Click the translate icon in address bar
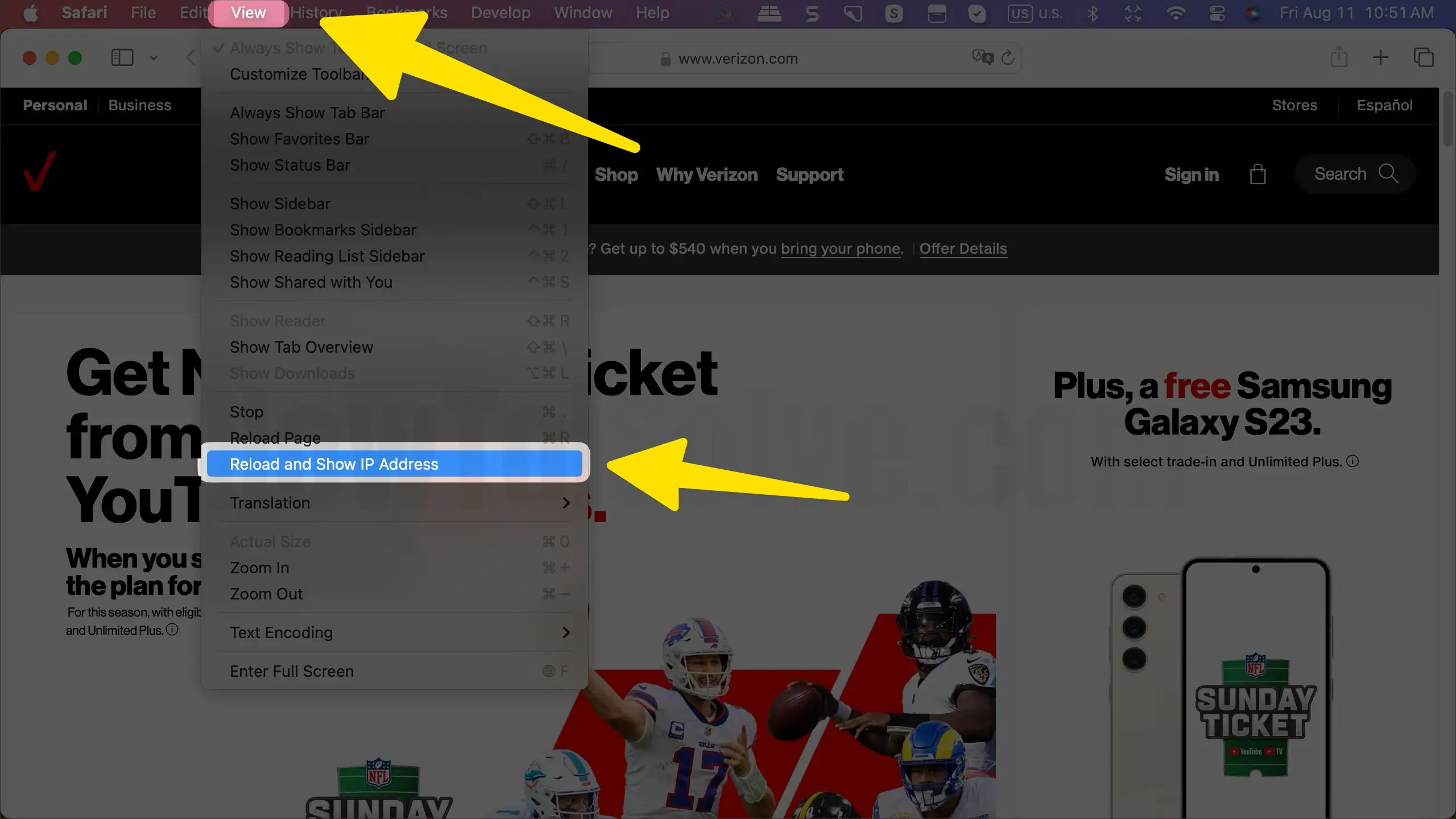This screenshot has height=819, width=1456. pos(982,57)
